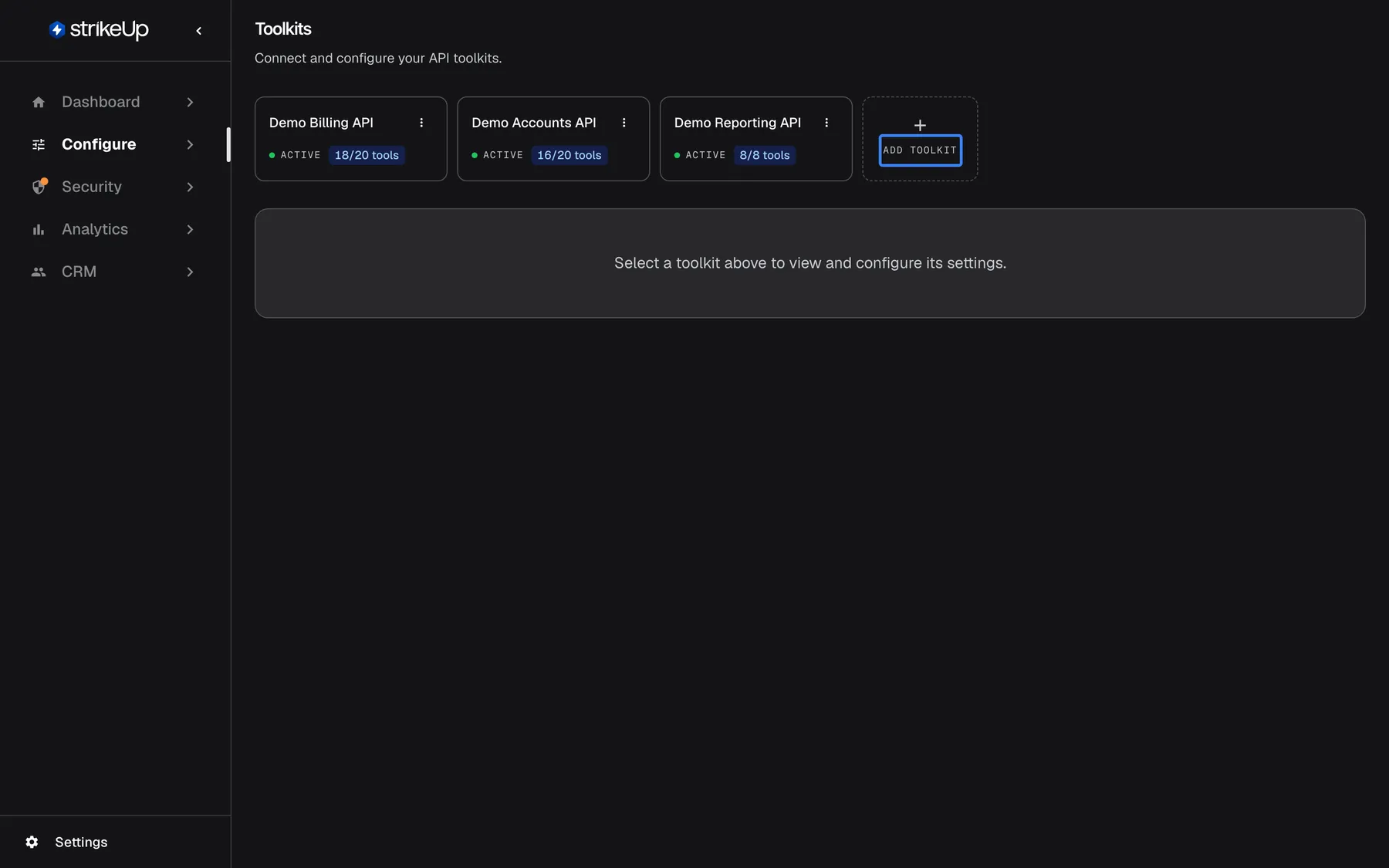Screen dimensions: 1389x868
Task: Click the ACTIVE status on Reporting API
Action: click(x=700, y=155)
